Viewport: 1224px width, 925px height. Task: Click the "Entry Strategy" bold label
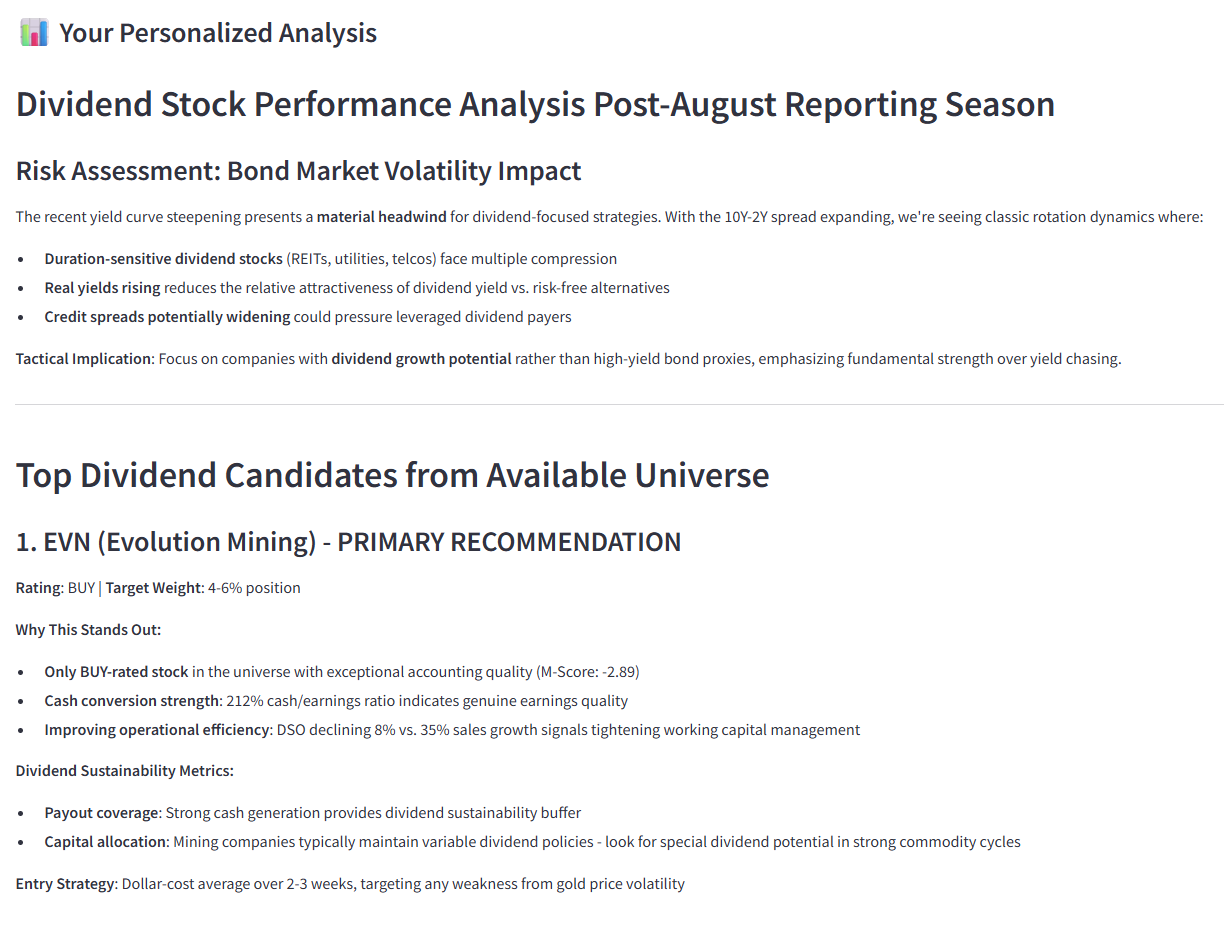point(66,884)
